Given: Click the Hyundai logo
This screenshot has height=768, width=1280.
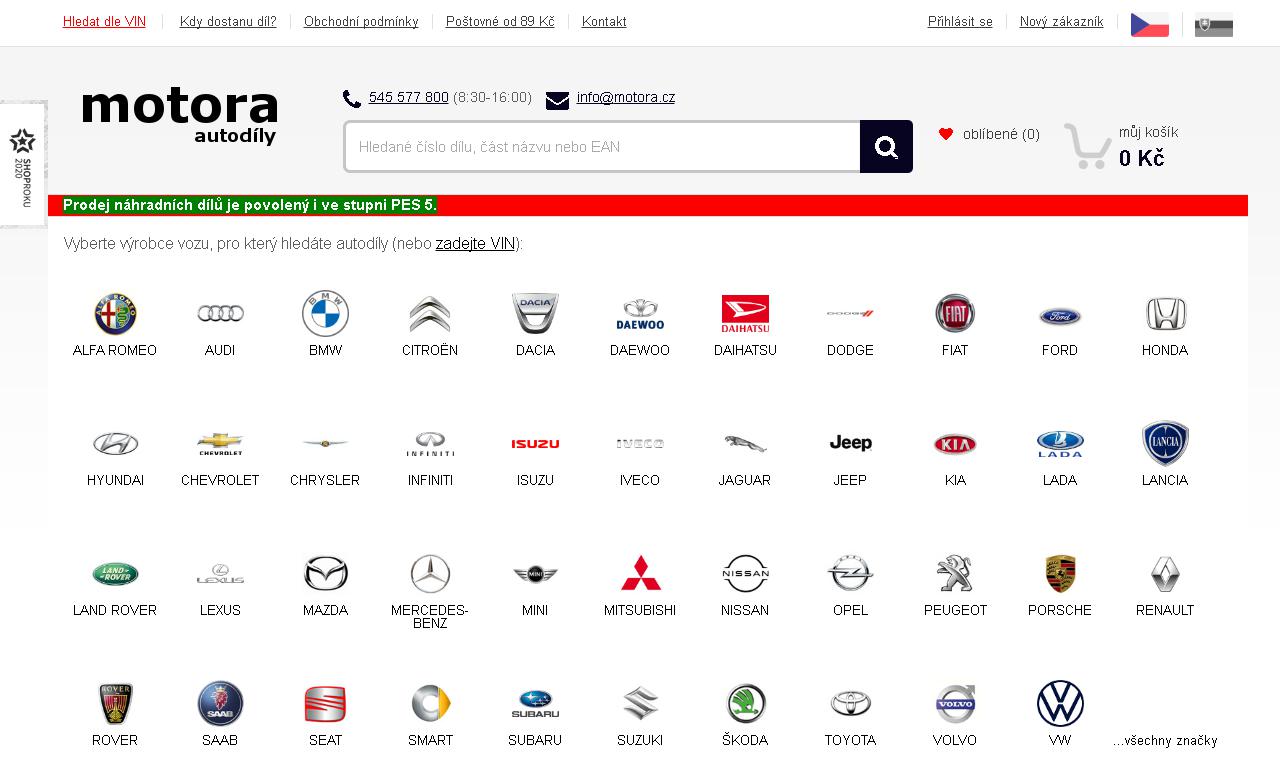Looking at the screenshot, I should [115, 444].
